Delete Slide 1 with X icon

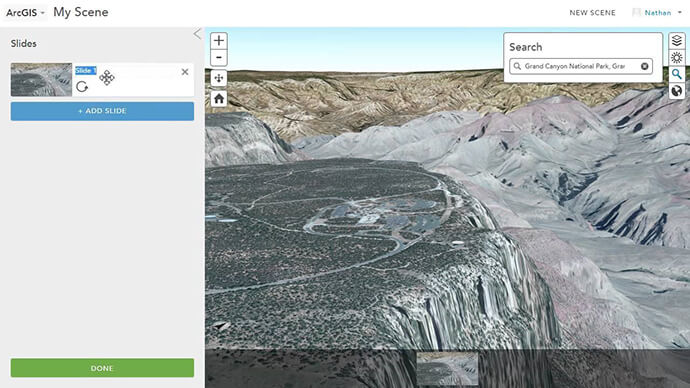click(x=185, y=72)
